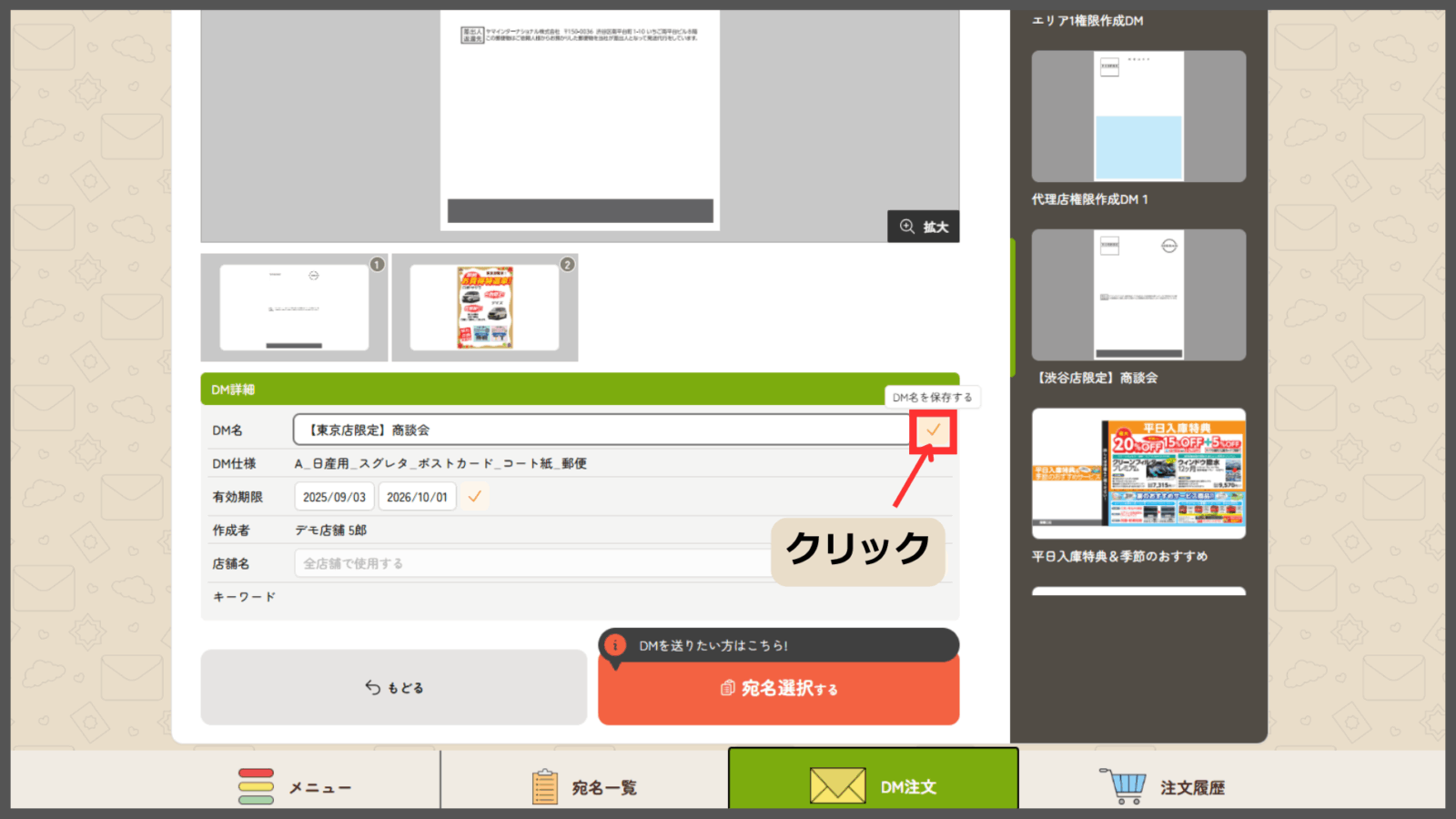
Task: Click the orange info icon in the tooltip
Action: (x=615, y=645)
